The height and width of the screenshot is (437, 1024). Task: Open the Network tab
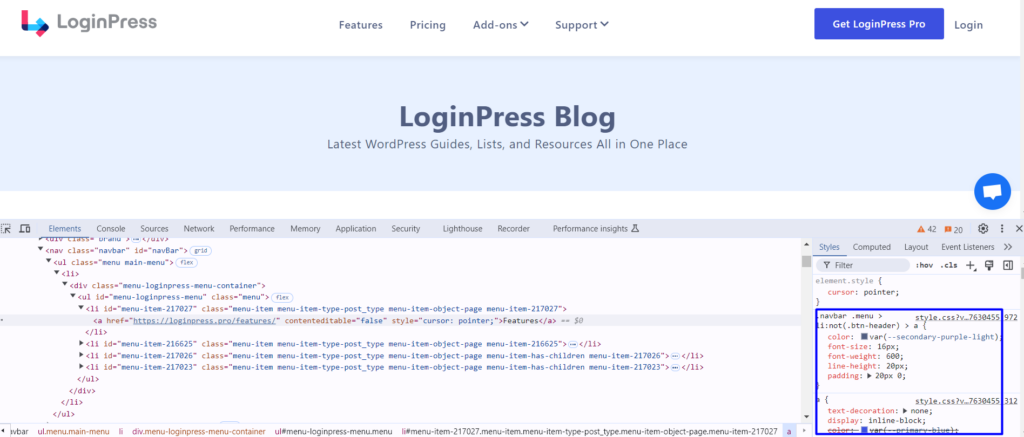[x=199, y=229]
